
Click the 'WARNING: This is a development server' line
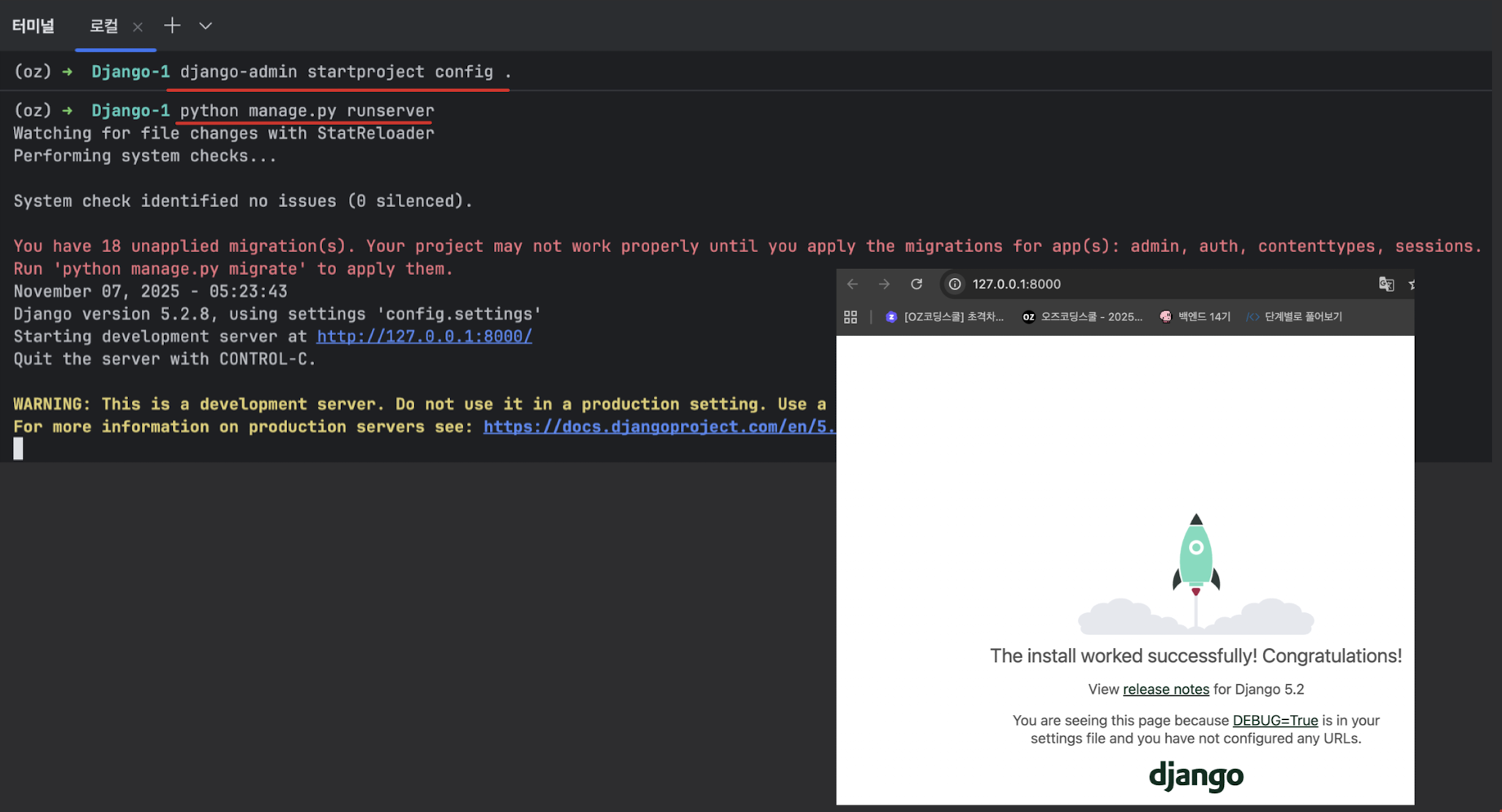420,404
